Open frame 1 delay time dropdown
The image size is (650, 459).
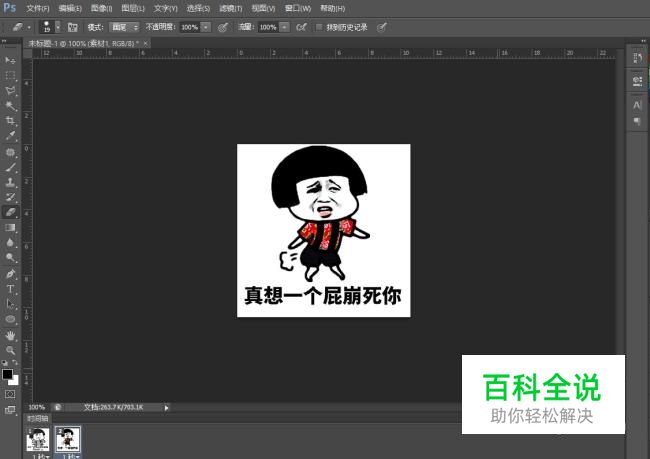point(41,456)
